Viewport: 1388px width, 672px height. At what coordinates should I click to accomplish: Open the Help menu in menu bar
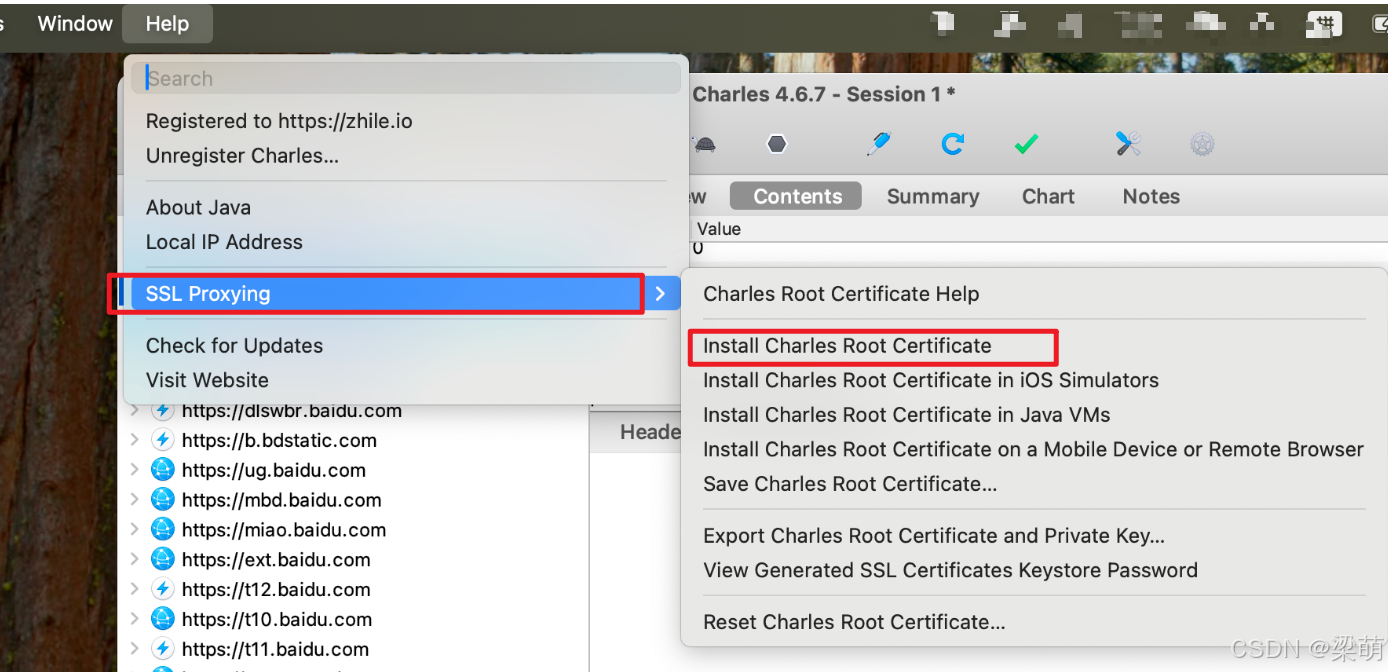[x=167, y=24]
